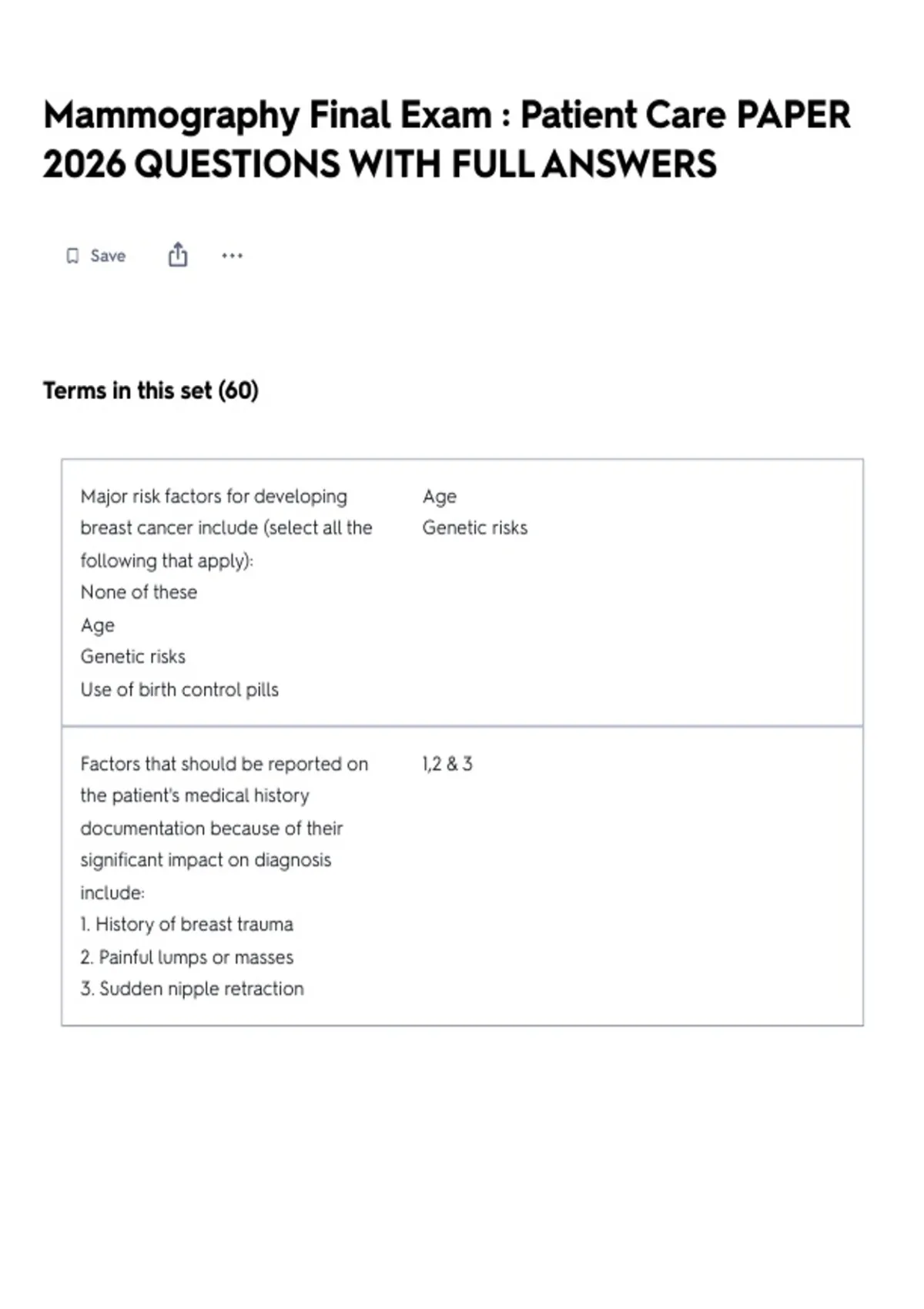Screen dimensions: 924x1309
Task: Select the 'Major risk factors' question text
Action: (x=226, y=528)
